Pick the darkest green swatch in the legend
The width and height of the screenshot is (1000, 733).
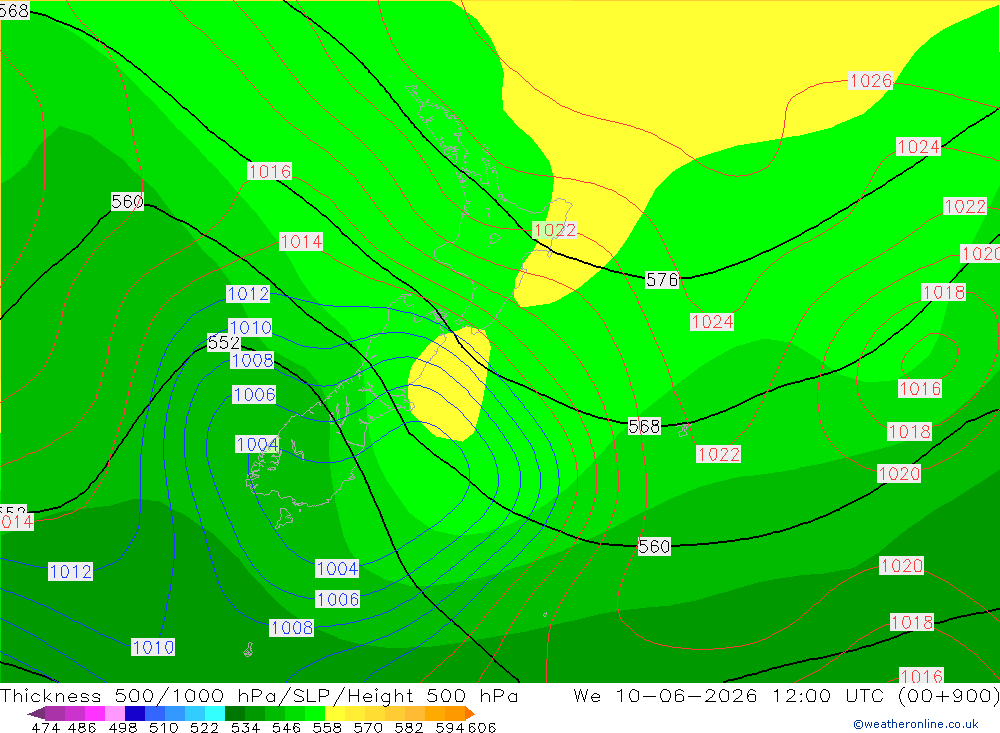pos(235,713)
